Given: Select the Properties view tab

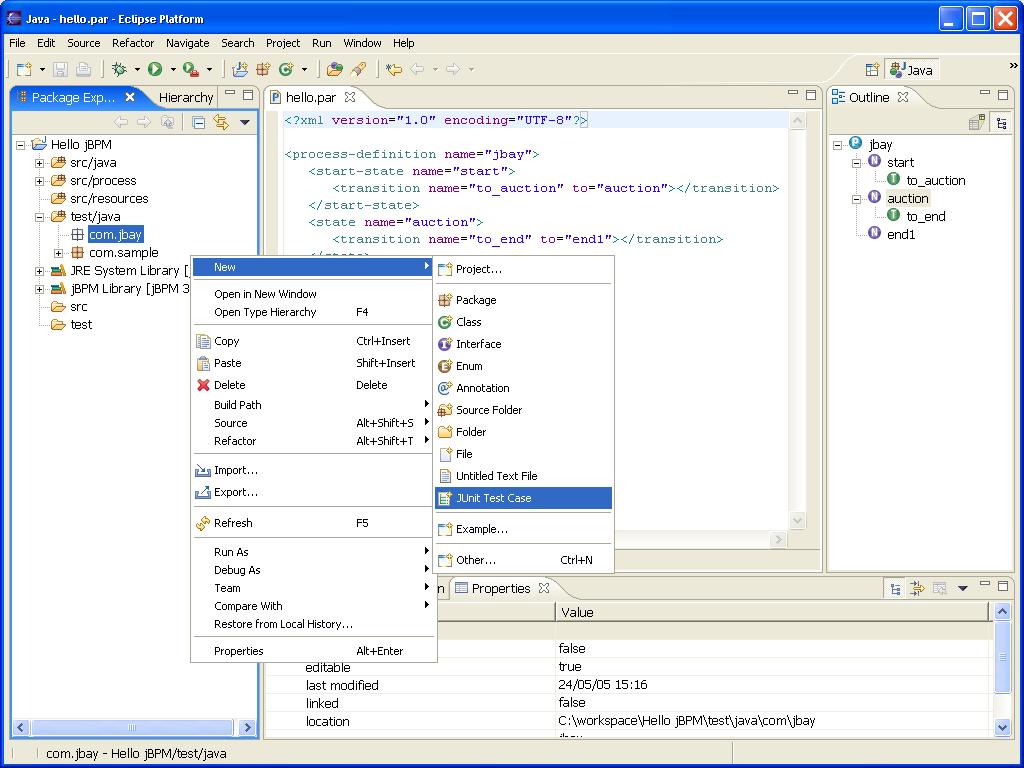Looking at the screenshot, I should point(502,588).
